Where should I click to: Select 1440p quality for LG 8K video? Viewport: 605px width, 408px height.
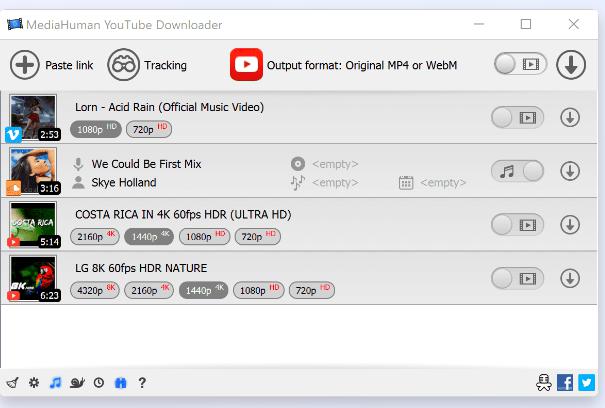[x=203, y=290]
